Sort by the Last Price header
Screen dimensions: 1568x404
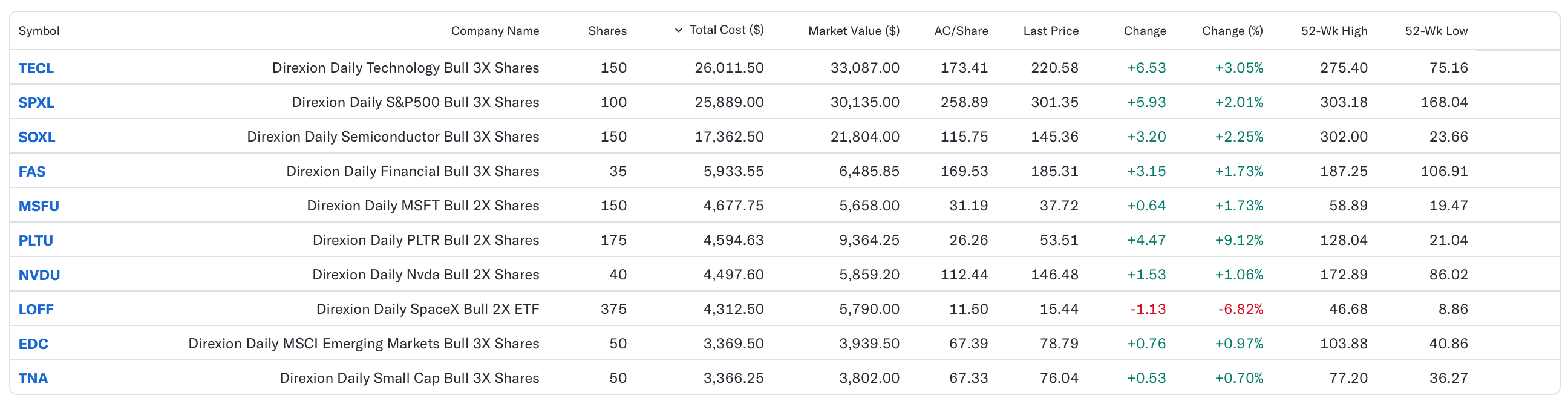point(1051,31)
